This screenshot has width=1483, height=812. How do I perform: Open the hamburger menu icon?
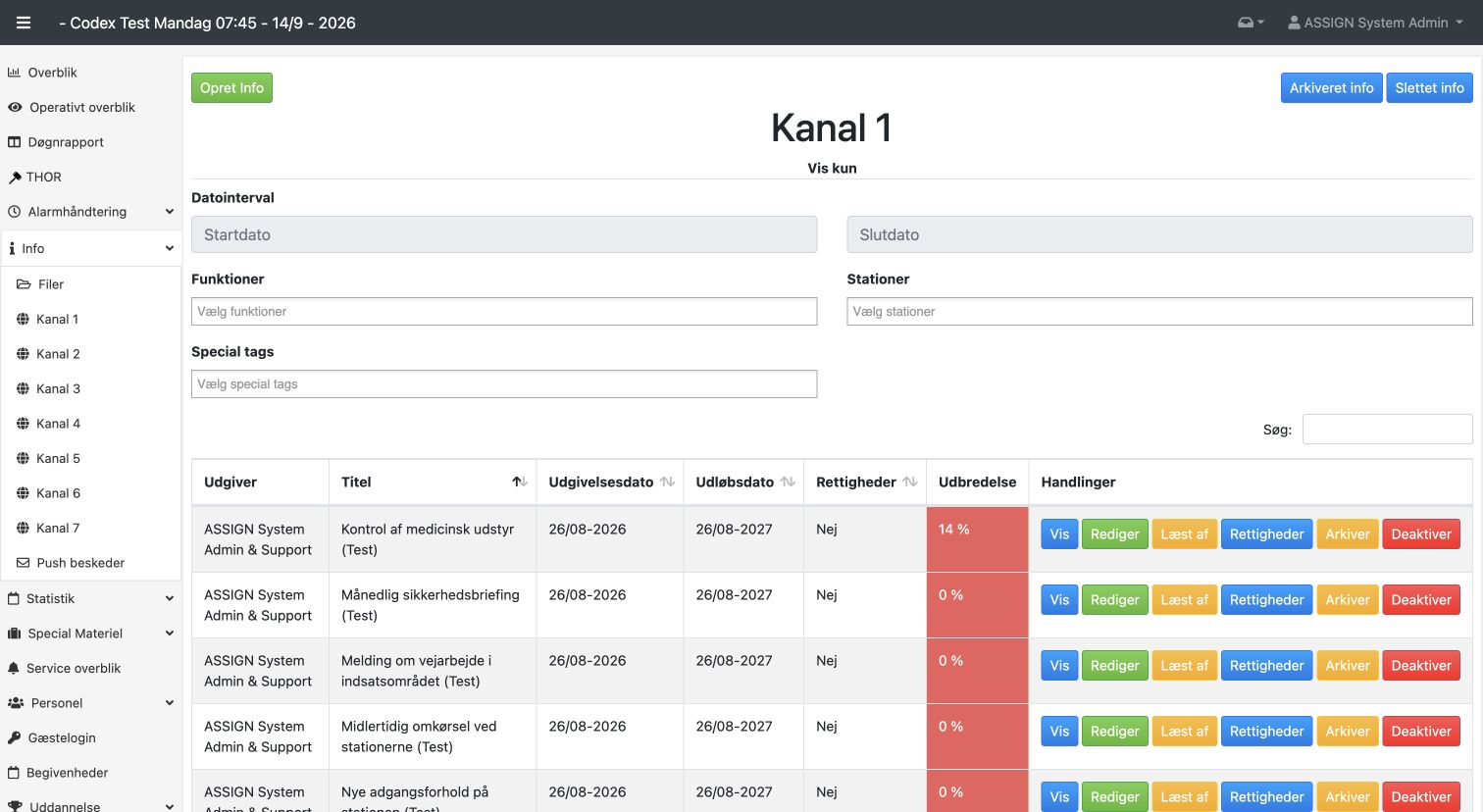click(24, 23)
